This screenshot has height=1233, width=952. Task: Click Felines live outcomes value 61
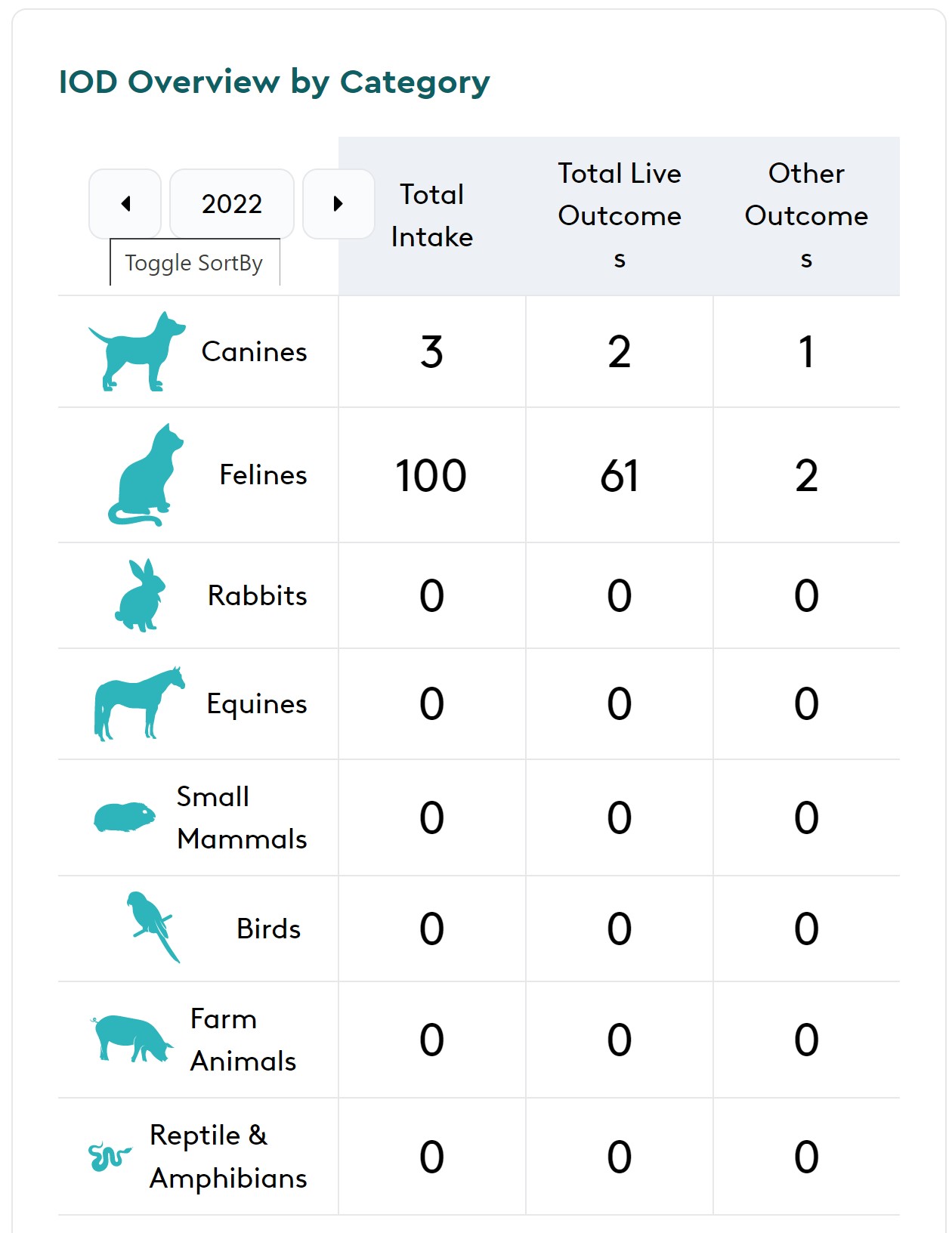coord(619,476)
